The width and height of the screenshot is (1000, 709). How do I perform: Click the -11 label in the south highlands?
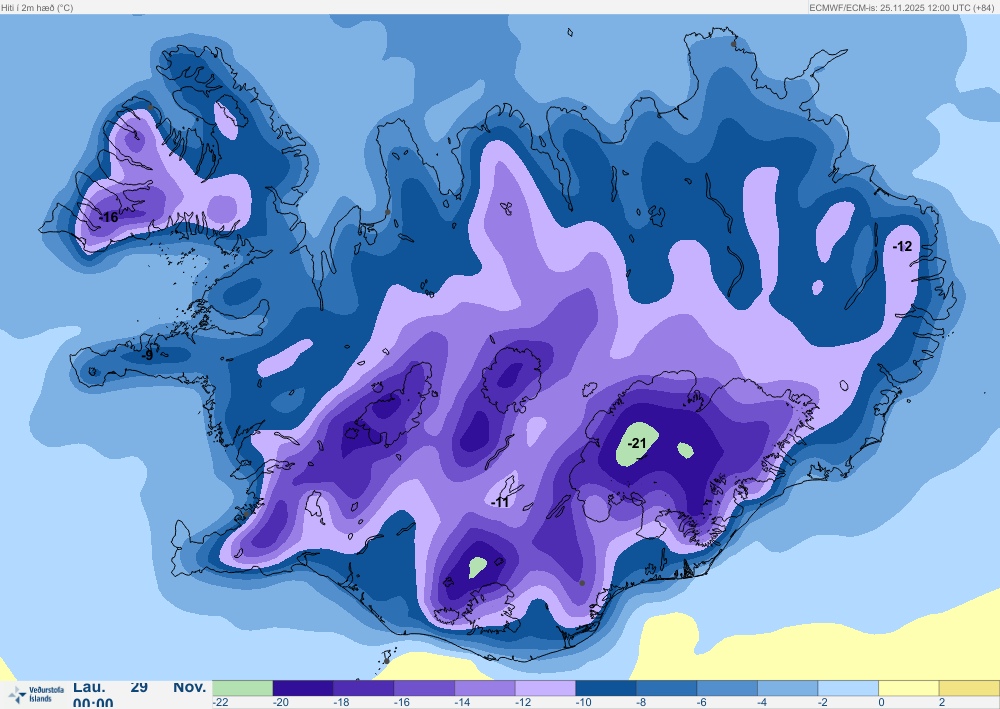pyautogui.click(x=500, y=502)
